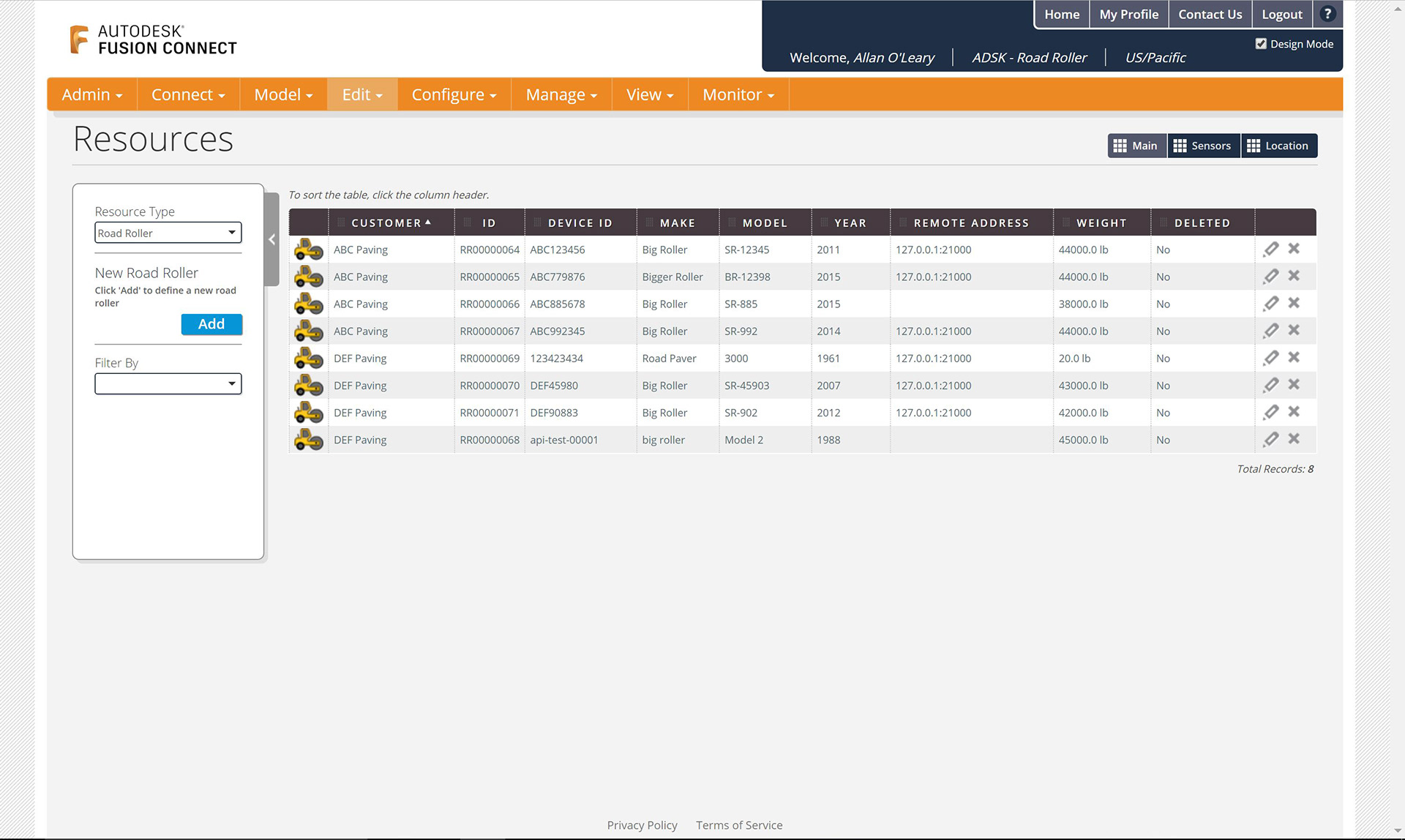The height and width of the screenshot is (840, 1405).
Task: Open the help question mark icon
Action: [x=1327, y=14]
